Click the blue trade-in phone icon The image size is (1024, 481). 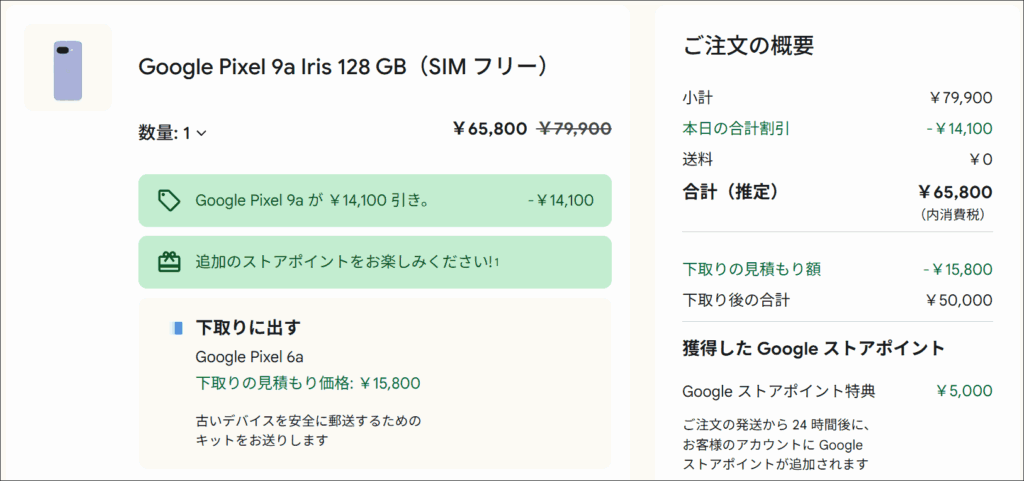[178, 327]
